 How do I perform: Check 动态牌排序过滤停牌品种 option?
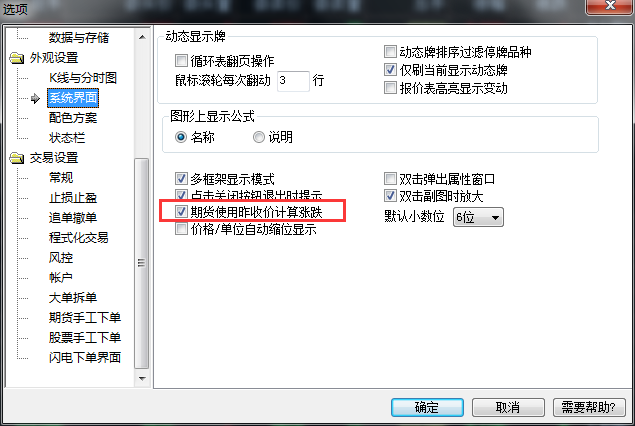coord(390,51)
